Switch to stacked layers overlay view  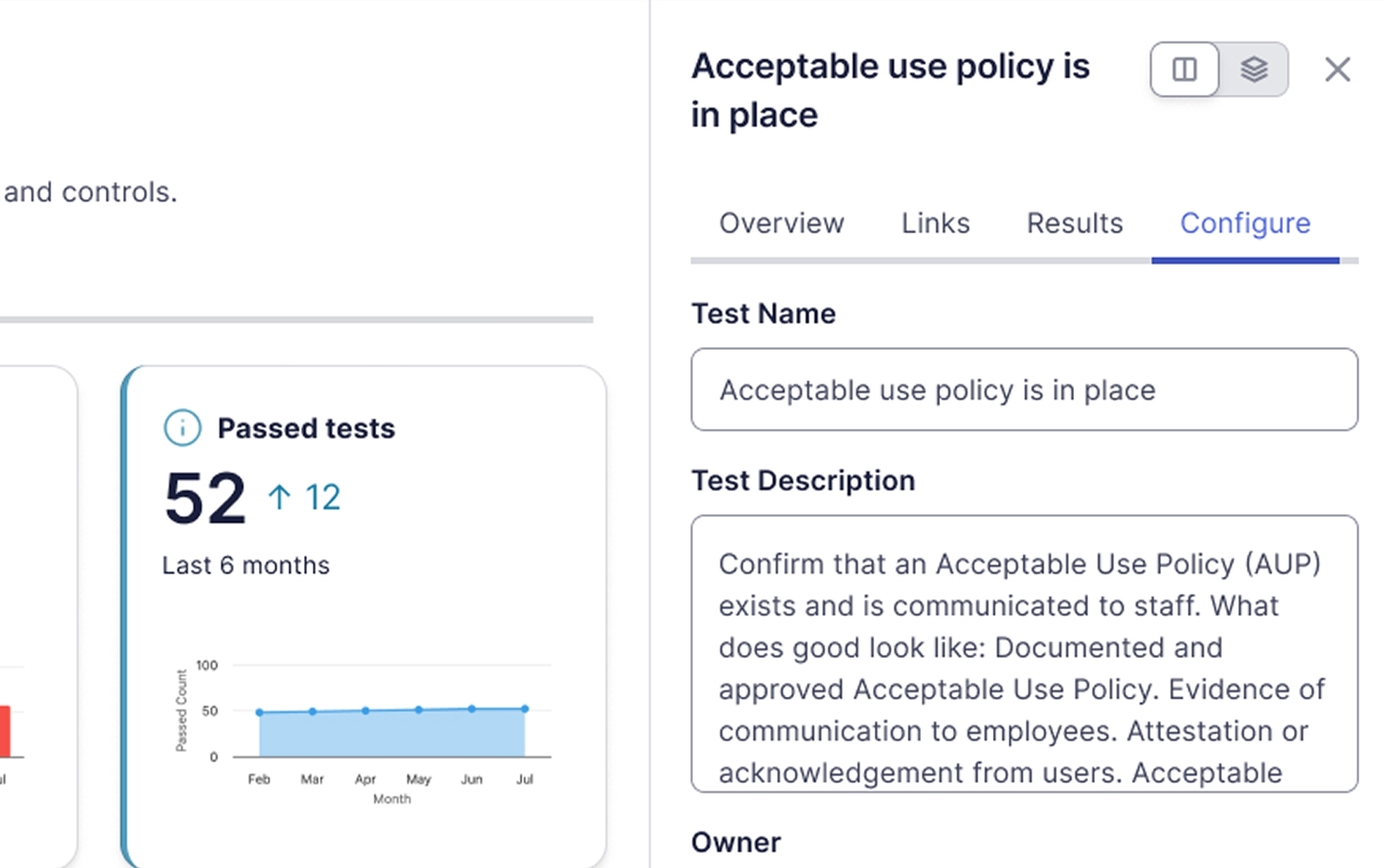click(x=1253, y=69)
